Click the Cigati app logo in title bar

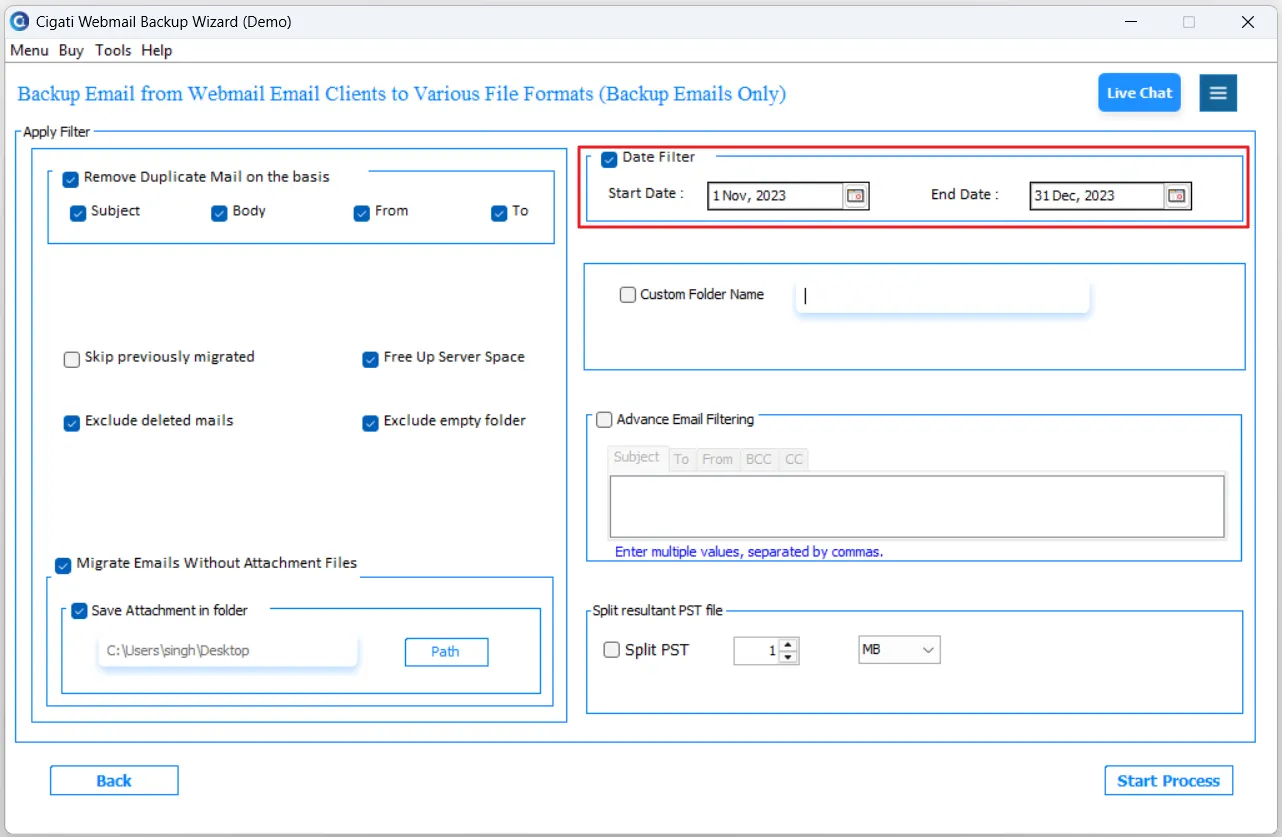pyautogui.click(x=18, y=21)
